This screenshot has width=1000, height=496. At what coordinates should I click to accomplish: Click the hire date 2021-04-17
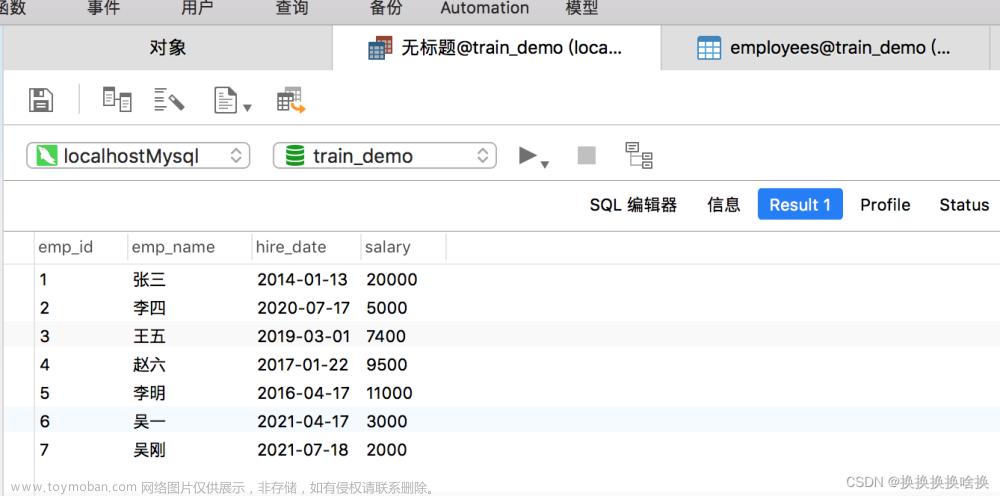(x=303, y=421)
